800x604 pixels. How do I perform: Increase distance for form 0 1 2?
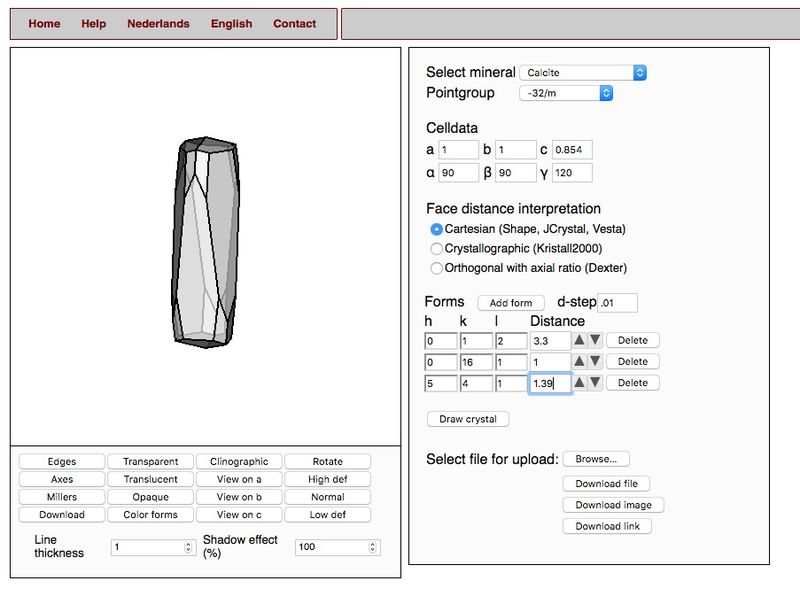579,340
